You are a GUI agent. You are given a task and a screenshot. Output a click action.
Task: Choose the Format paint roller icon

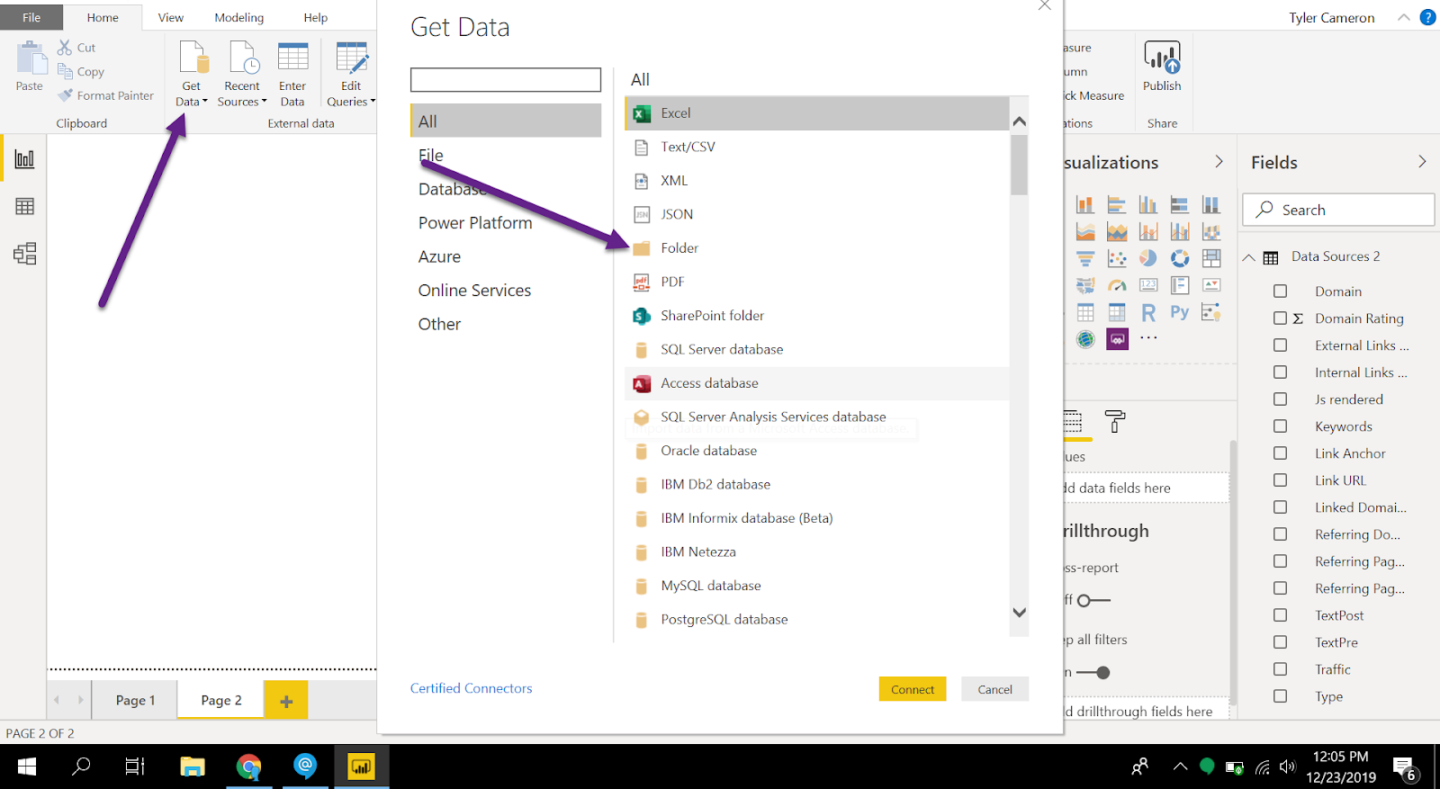point(1115,422)
